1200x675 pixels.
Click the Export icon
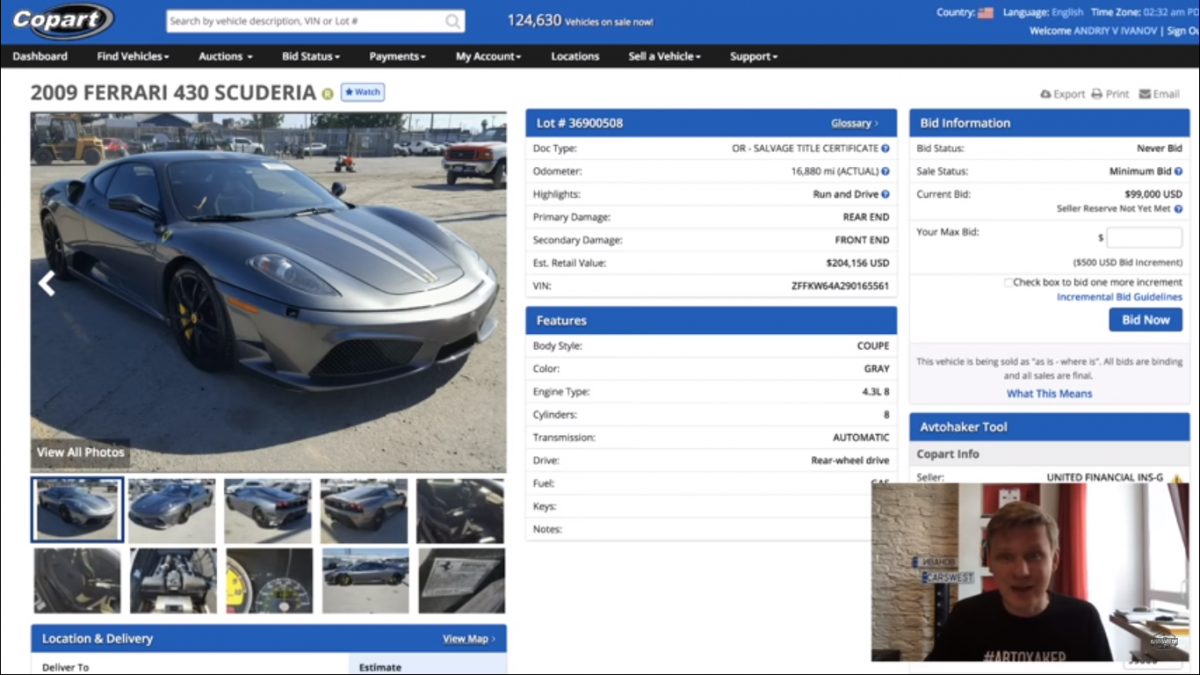coord(1046,94)
